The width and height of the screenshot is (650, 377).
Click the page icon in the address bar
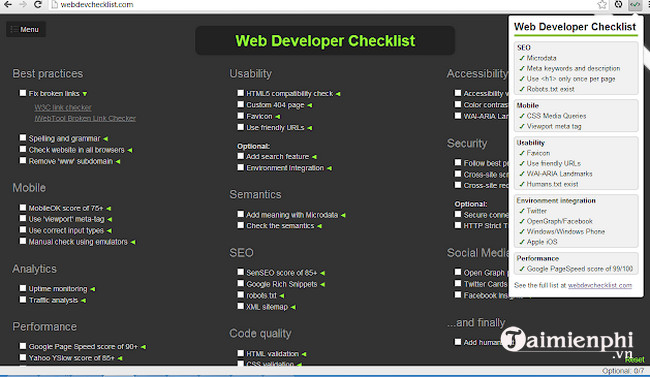coord(54,5)
